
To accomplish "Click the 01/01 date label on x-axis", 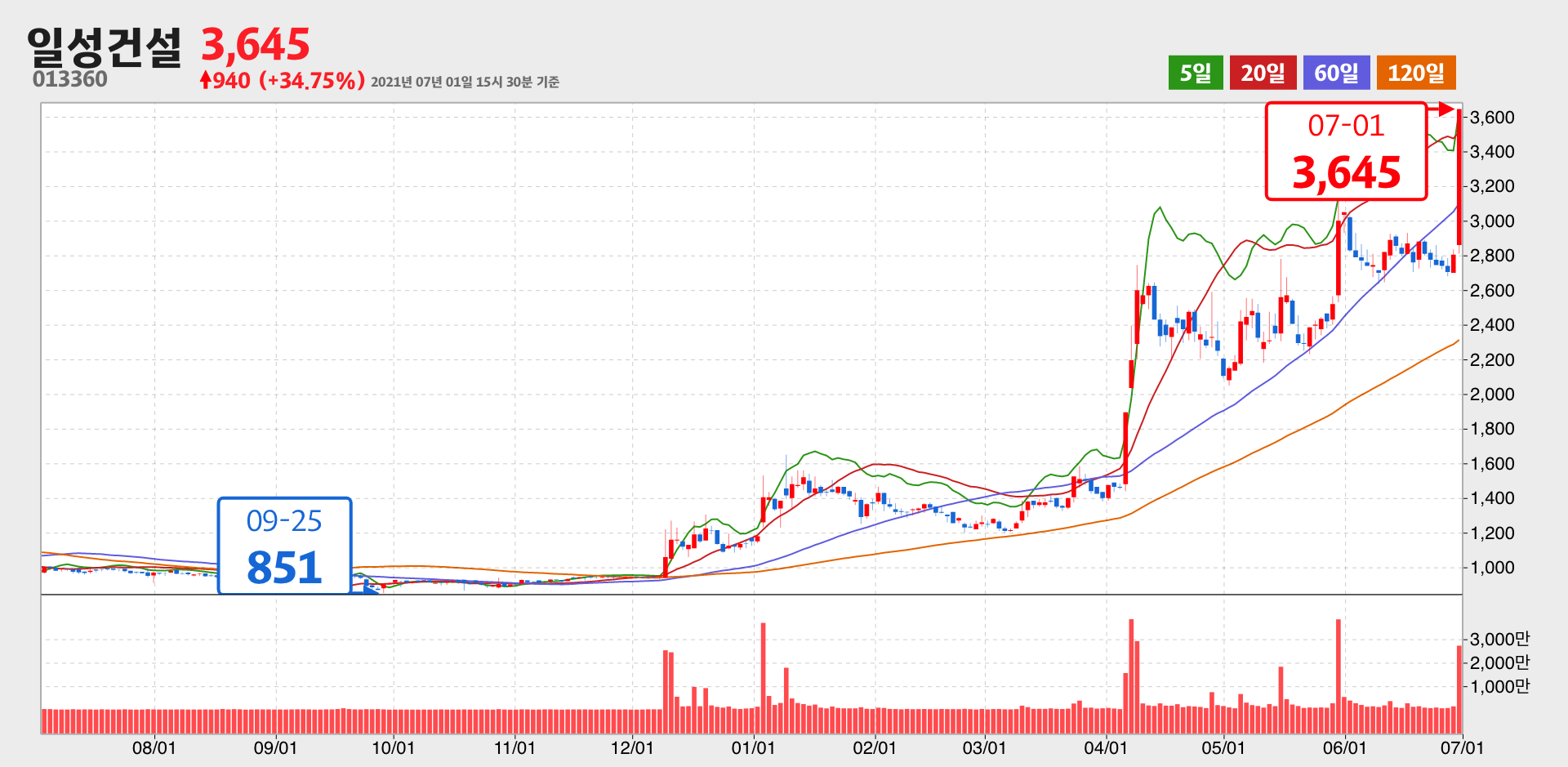I will [x=753, y=747].
